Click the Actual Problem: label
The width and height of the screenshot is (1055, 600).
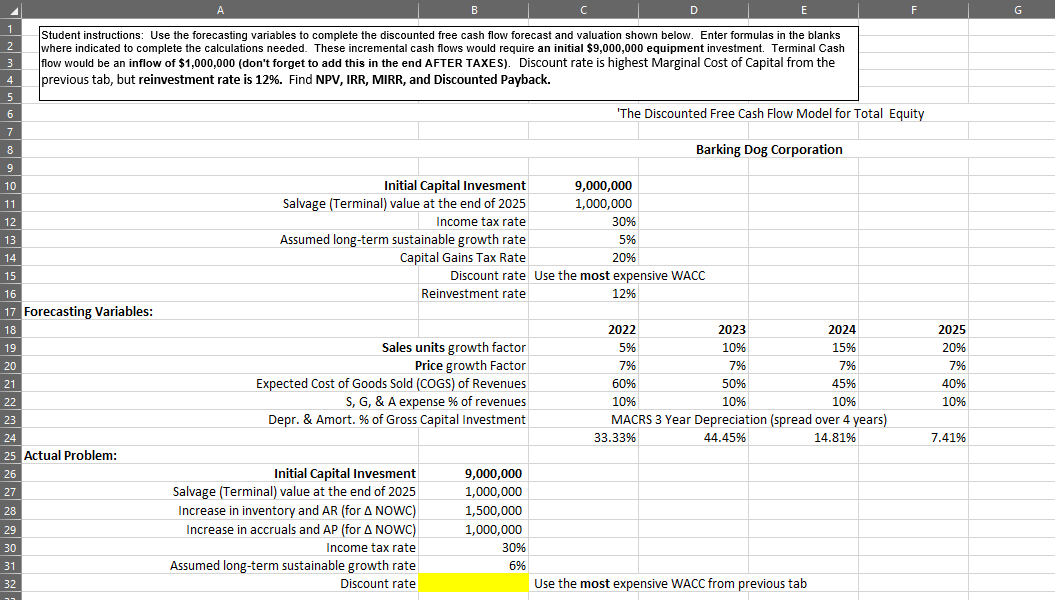[x=71, y=455]
